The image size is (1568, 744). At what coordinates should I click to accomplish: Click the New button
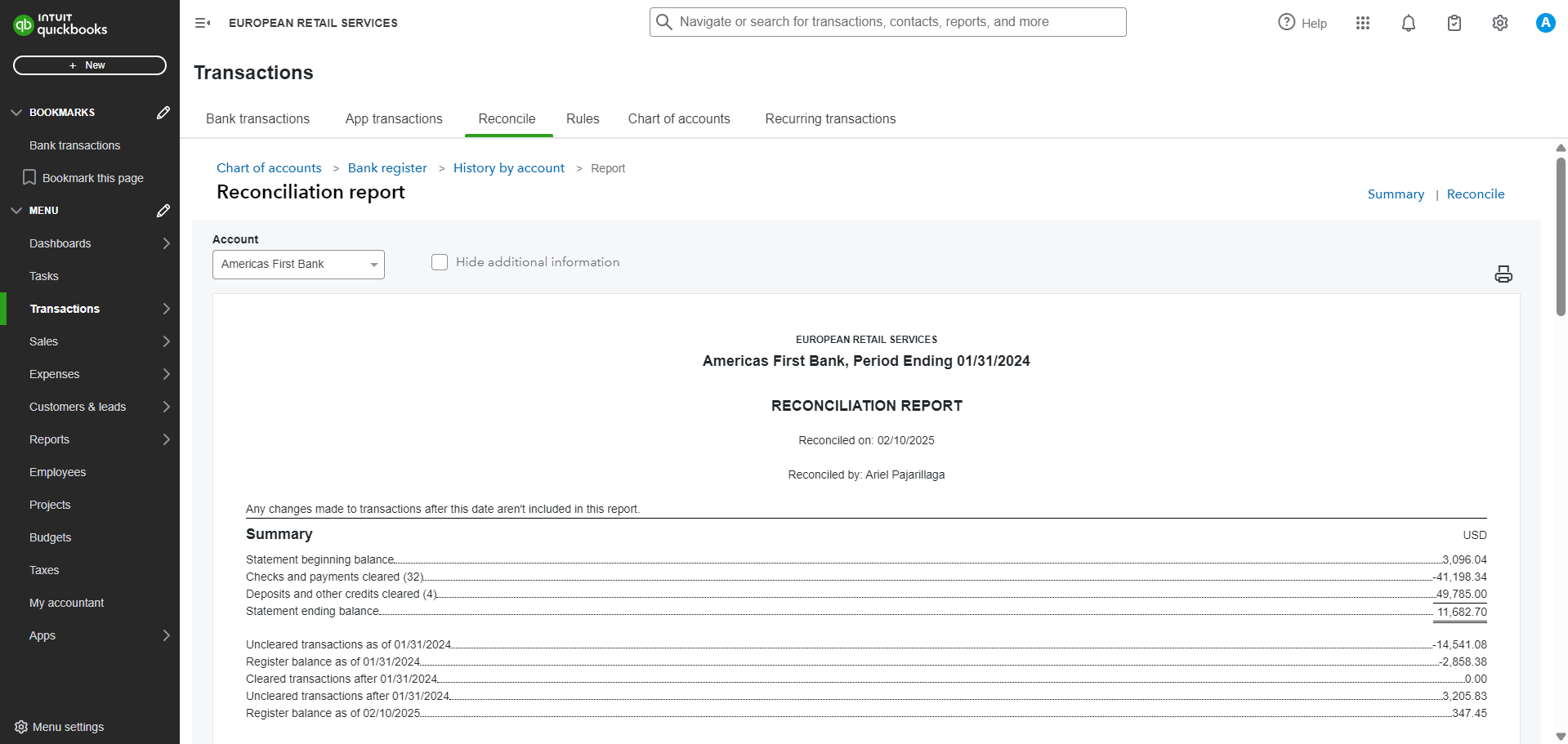(x=90, y=65)
